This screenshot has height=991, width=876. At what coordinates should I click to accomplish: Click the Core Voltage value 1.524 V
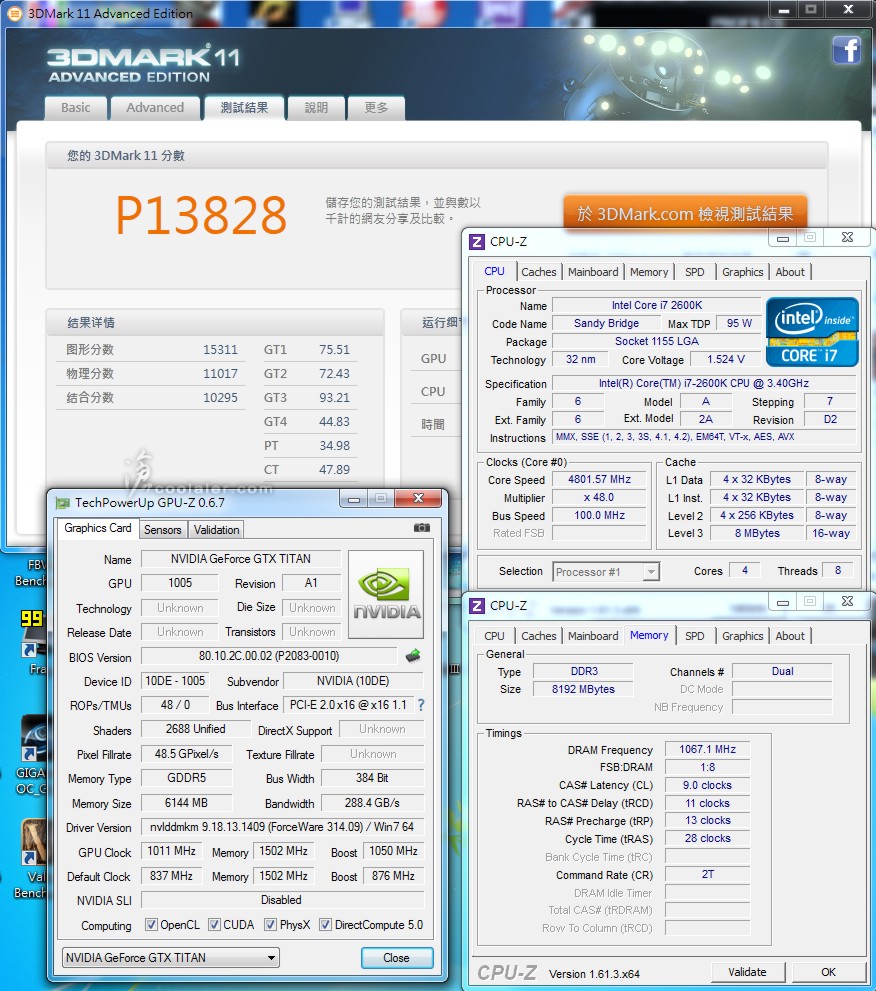[726, 360]
